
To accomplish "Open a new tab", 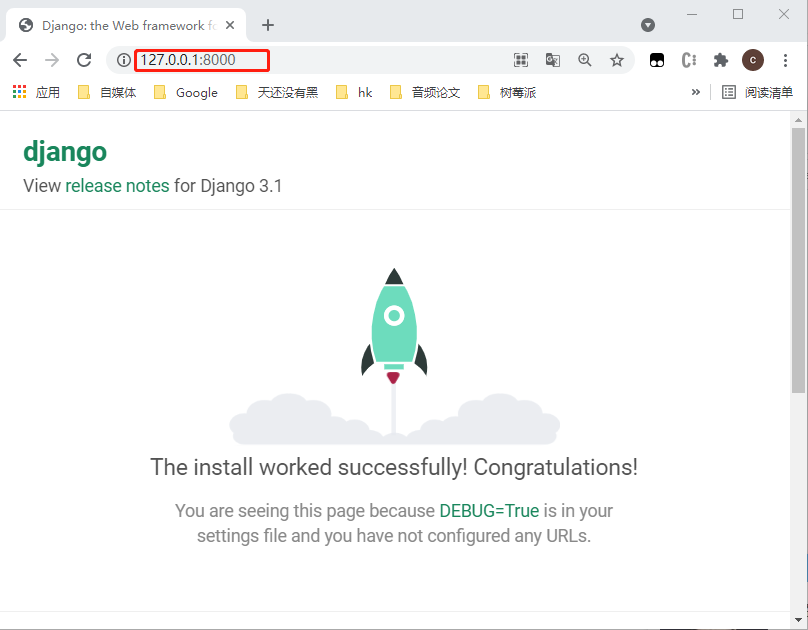I will (x=268, y=25).
